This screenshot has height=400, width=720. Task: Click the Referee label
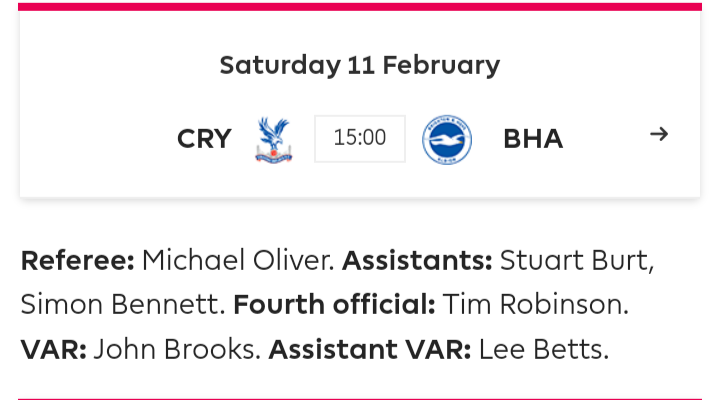(78, 260)
